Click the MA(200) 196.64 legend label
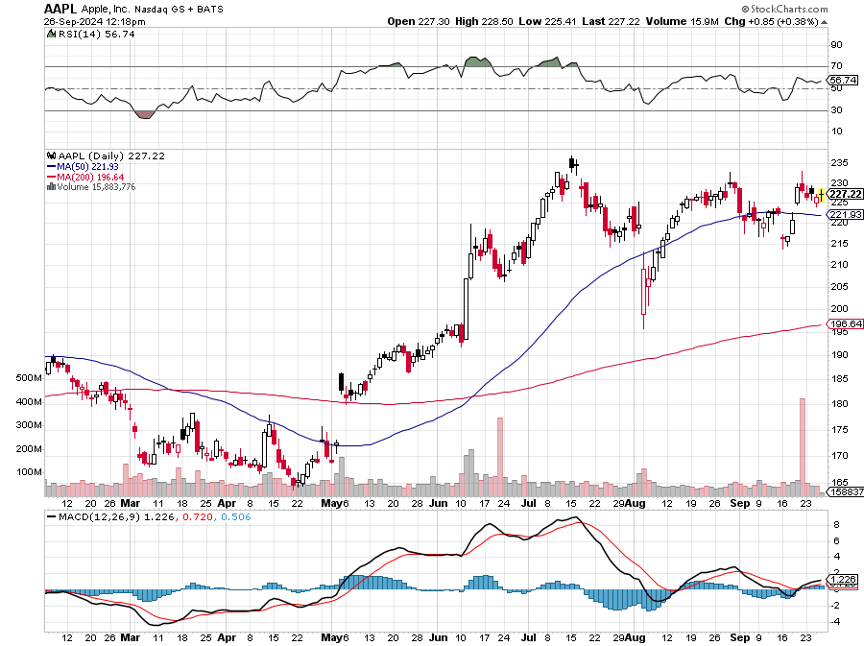The width and height of the screenshot is (864, 646). tap(90, 177)
